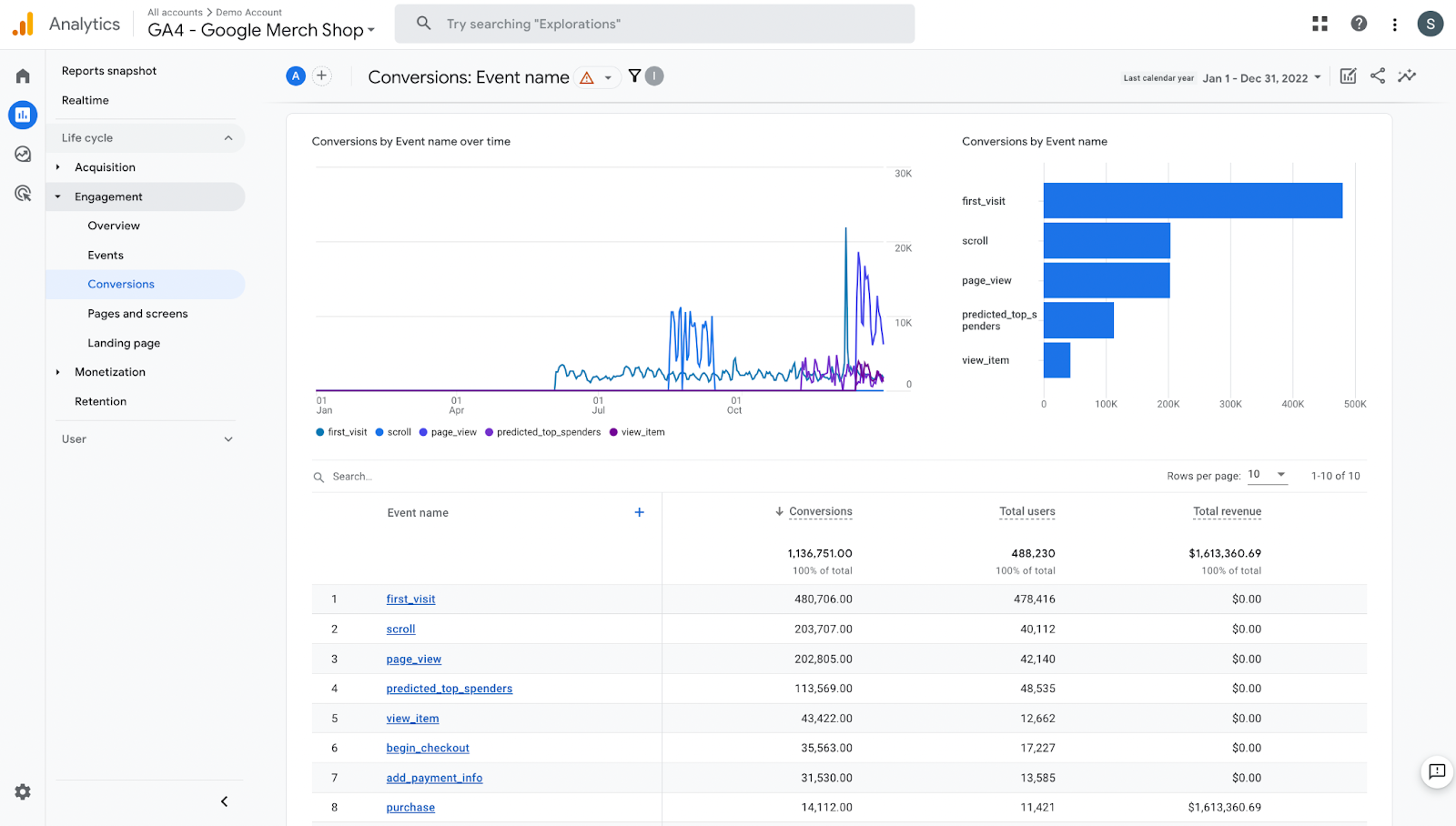
Task: Open the date range dropdown
Action: click(x=1261, y=78)
